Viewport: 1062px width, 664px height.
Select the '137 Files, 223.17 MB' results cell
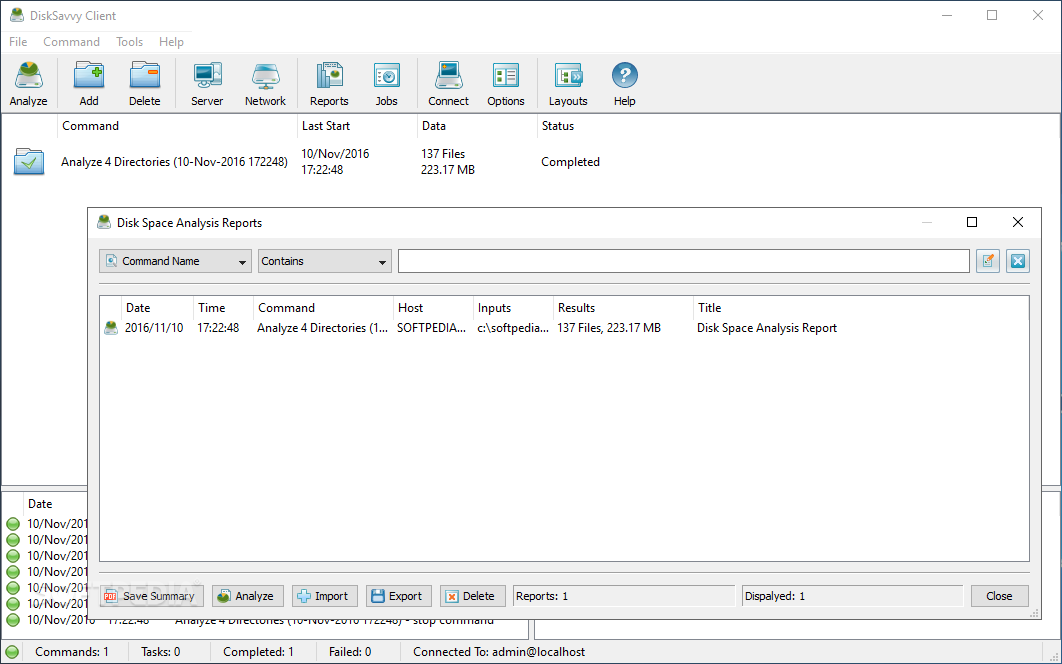pyautogui.click(x=609, y=328)
